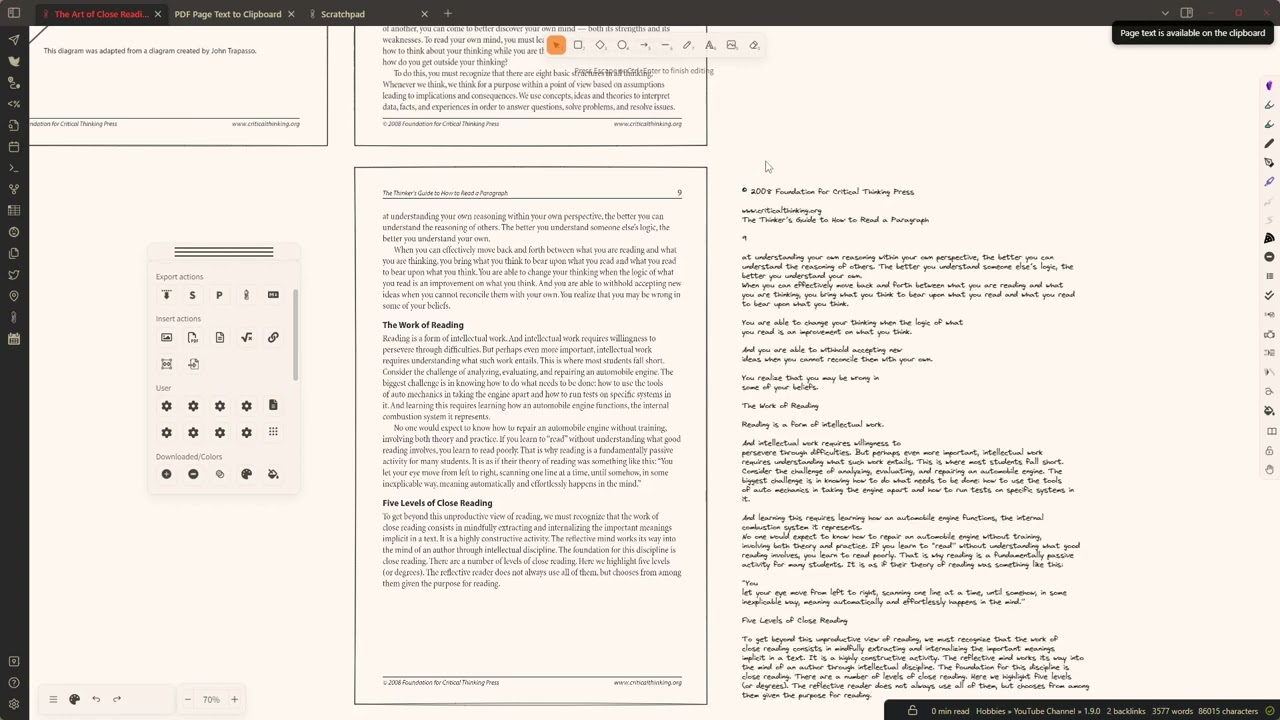Click the dot grid icon in User section
This screenshot has height=720, width=1280.
tap(273, 432)
